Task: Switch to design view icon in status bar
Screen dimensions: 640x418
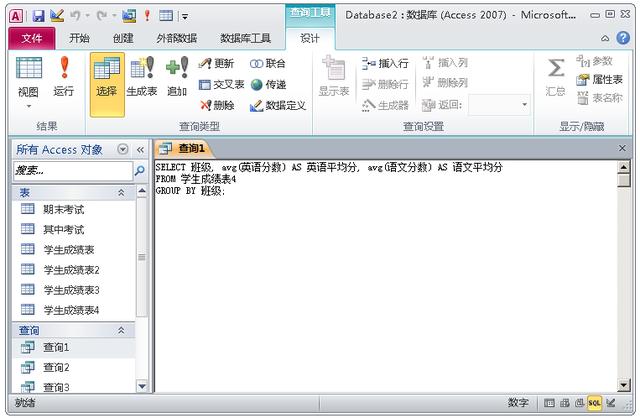Action: 611,403
